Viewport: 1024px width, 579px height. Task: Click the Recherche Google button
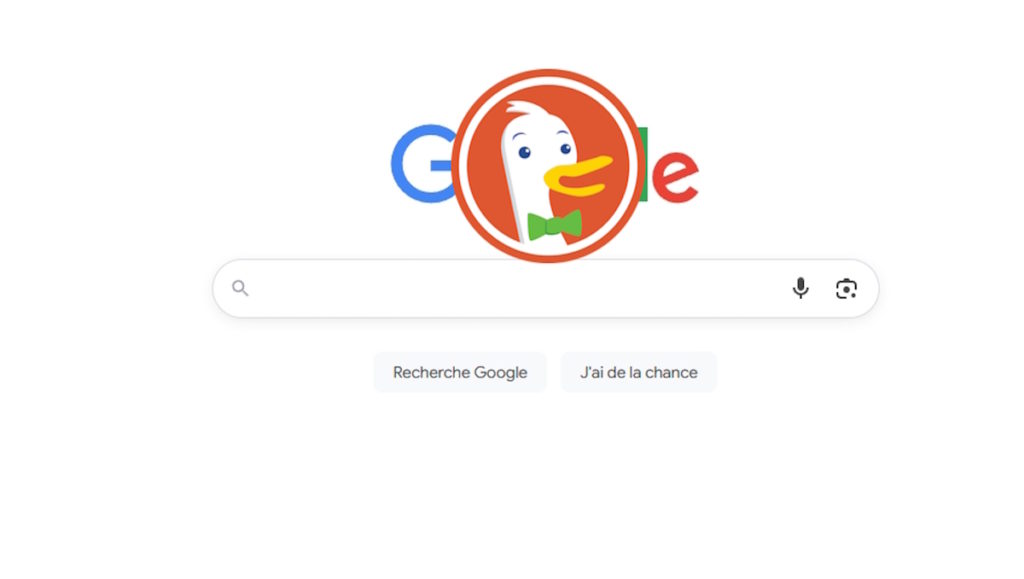[460, 372]
